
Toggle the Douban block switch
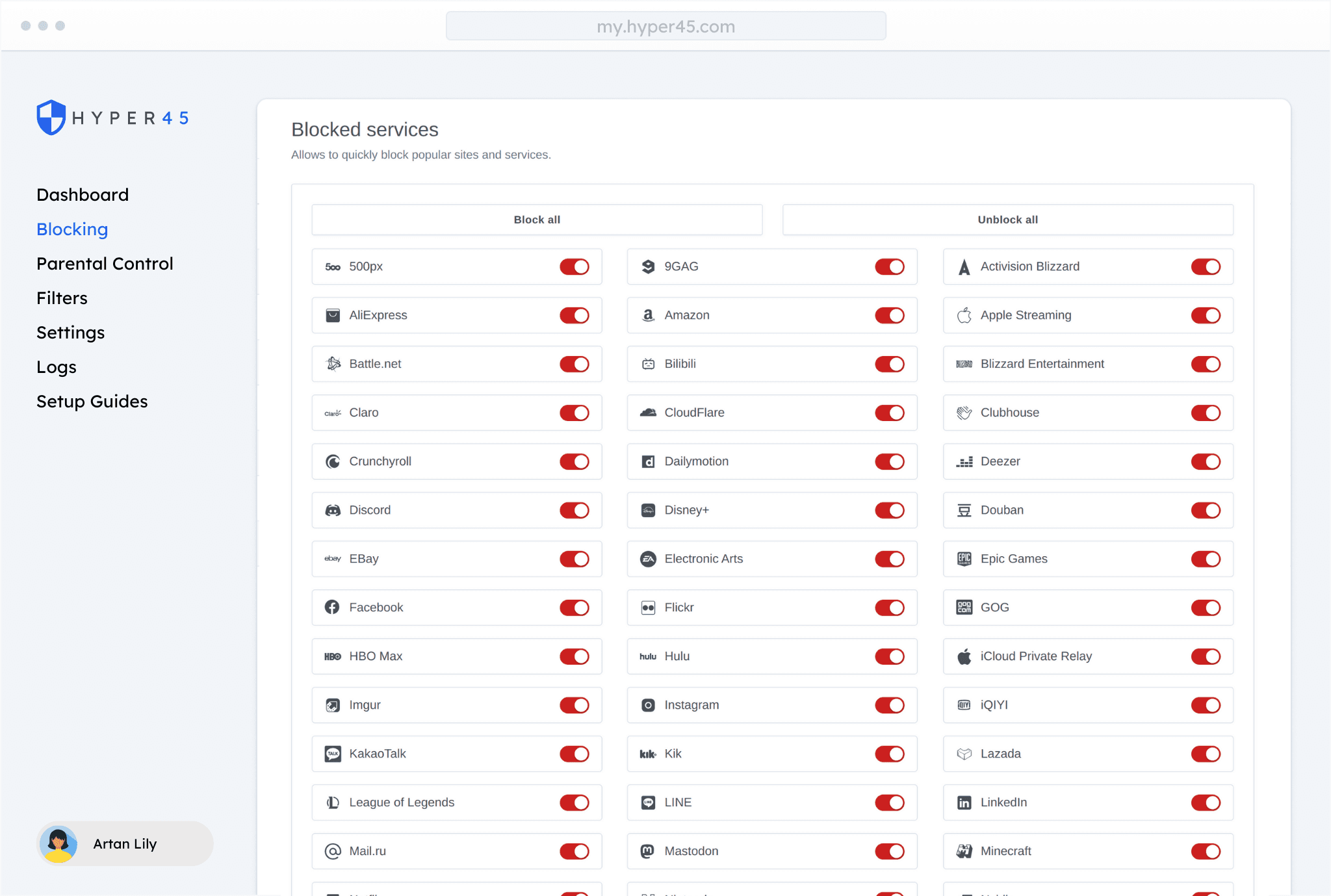click(1206, 510)
